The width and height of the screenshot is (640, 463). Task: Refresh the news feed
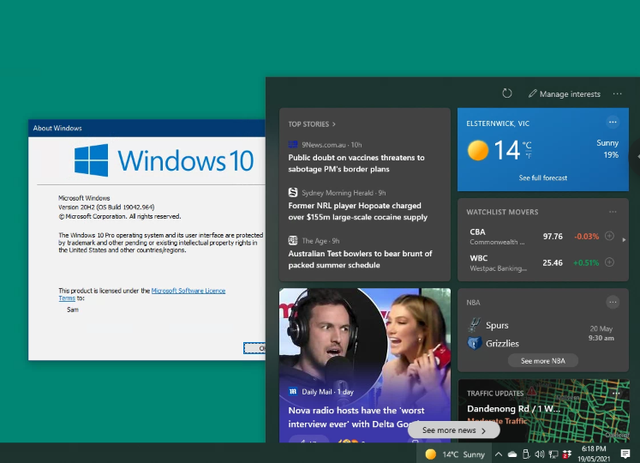(507, 93)
